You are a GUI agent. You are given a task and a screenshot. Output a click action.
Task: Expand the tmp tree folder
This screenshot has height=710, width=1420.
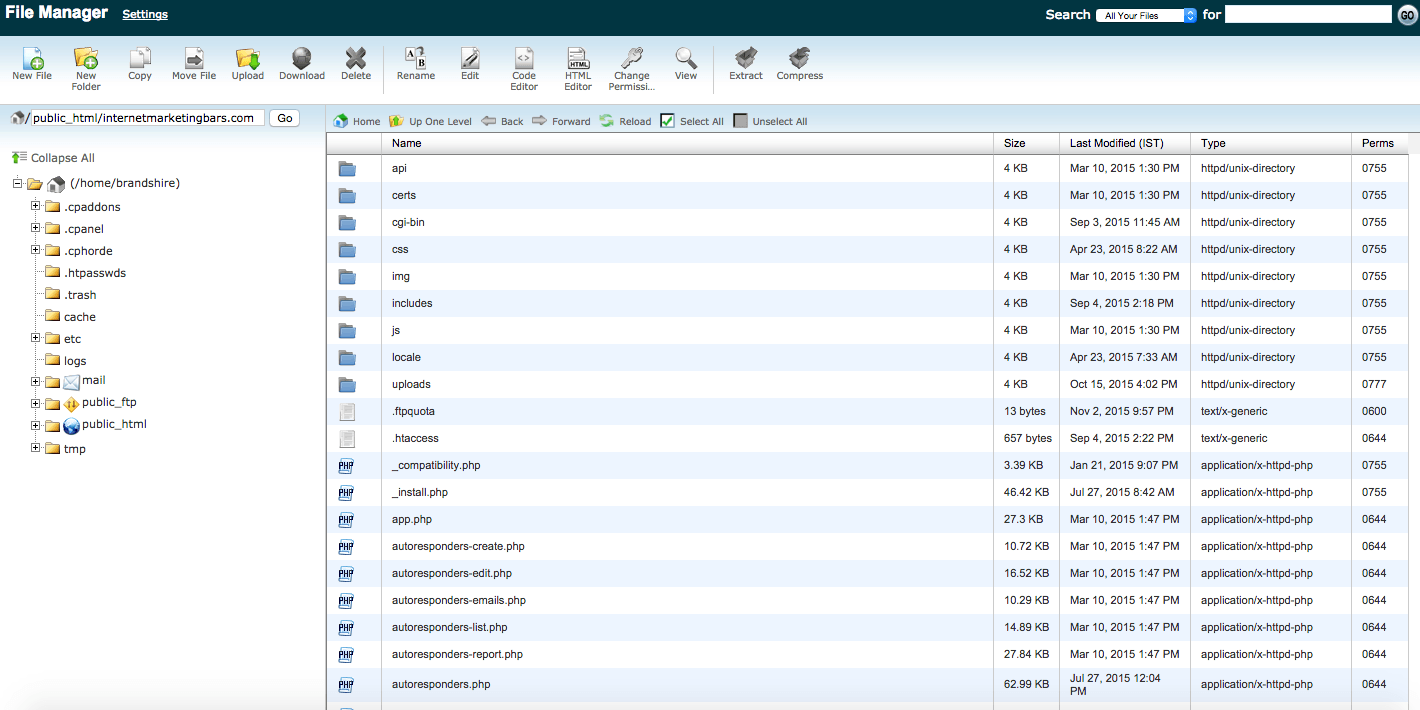click(x=36, y=448)
